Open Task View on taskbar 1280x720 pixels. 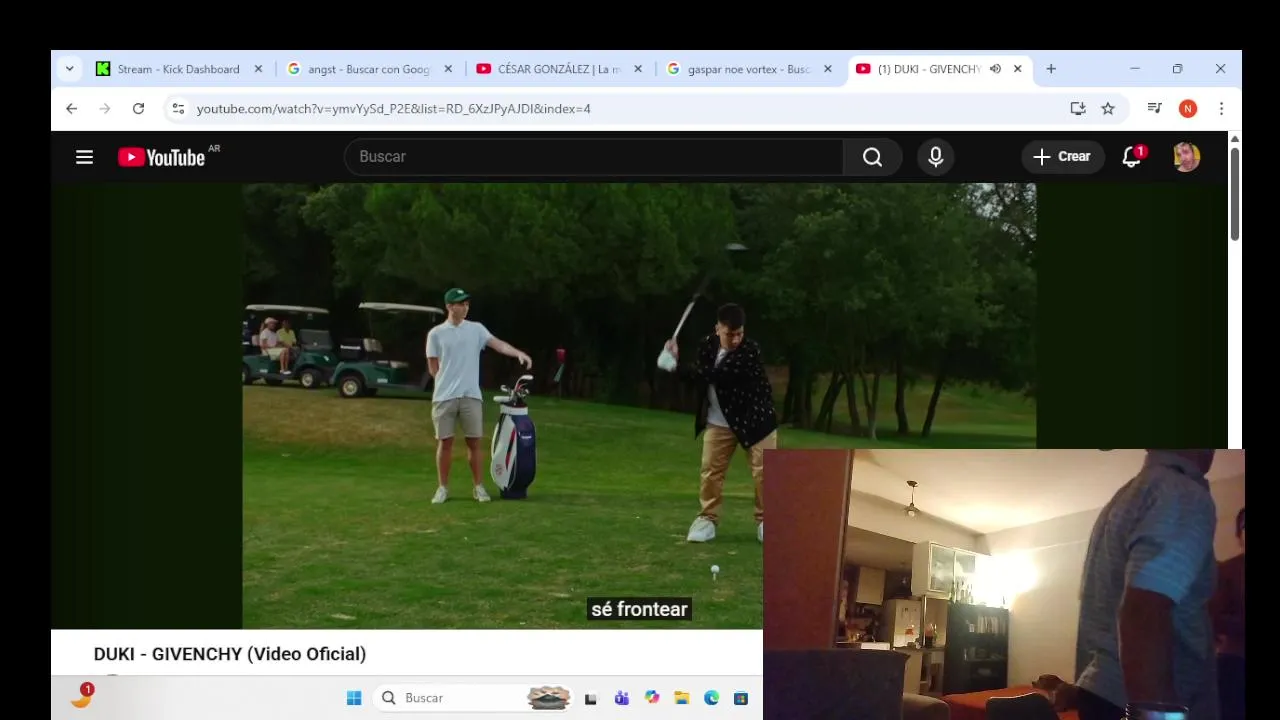click(591, 698)
